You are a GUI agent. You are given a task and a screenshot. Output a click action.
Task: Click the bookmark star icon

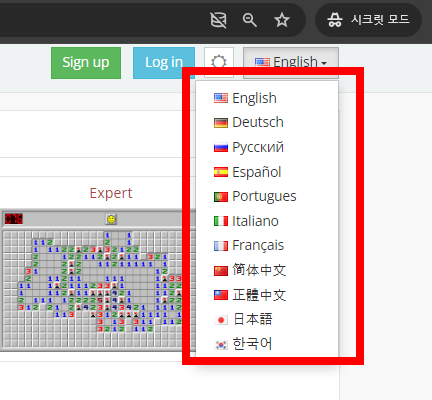tap(282, 20)
